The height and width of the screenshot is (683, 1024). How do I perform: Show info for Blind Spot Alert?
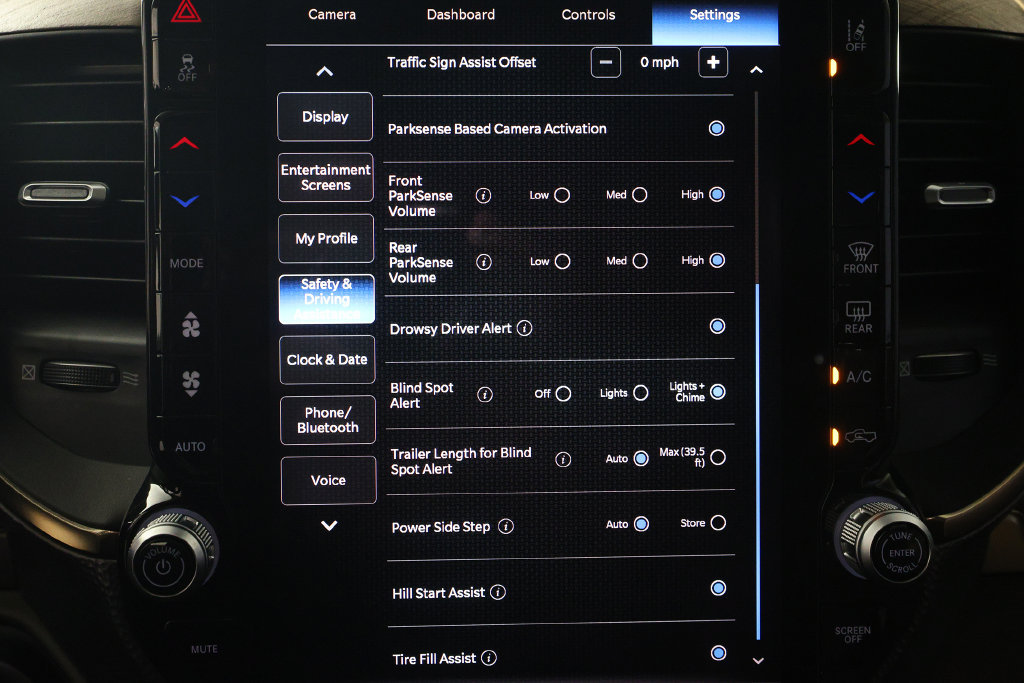point(485,394)
